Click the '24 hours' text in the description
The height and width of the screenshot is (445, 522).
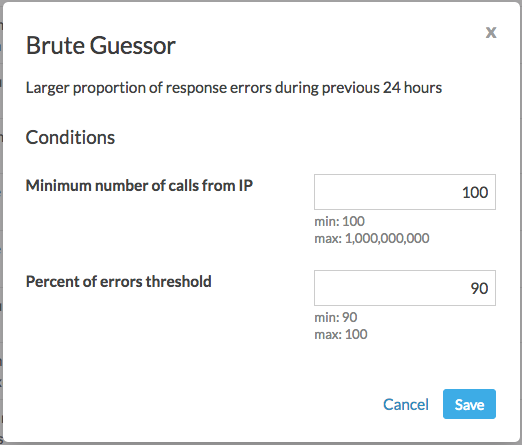tap(412, 88)
